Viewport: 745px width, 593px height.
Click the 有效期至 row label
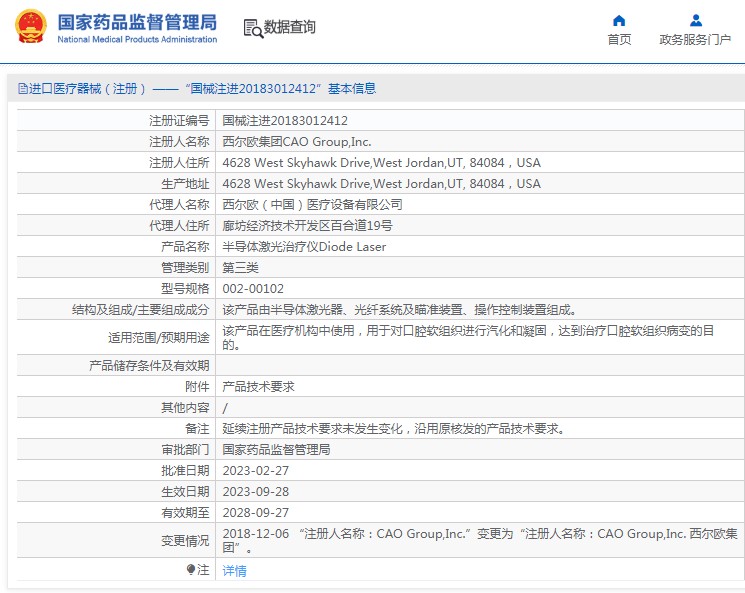185,513
